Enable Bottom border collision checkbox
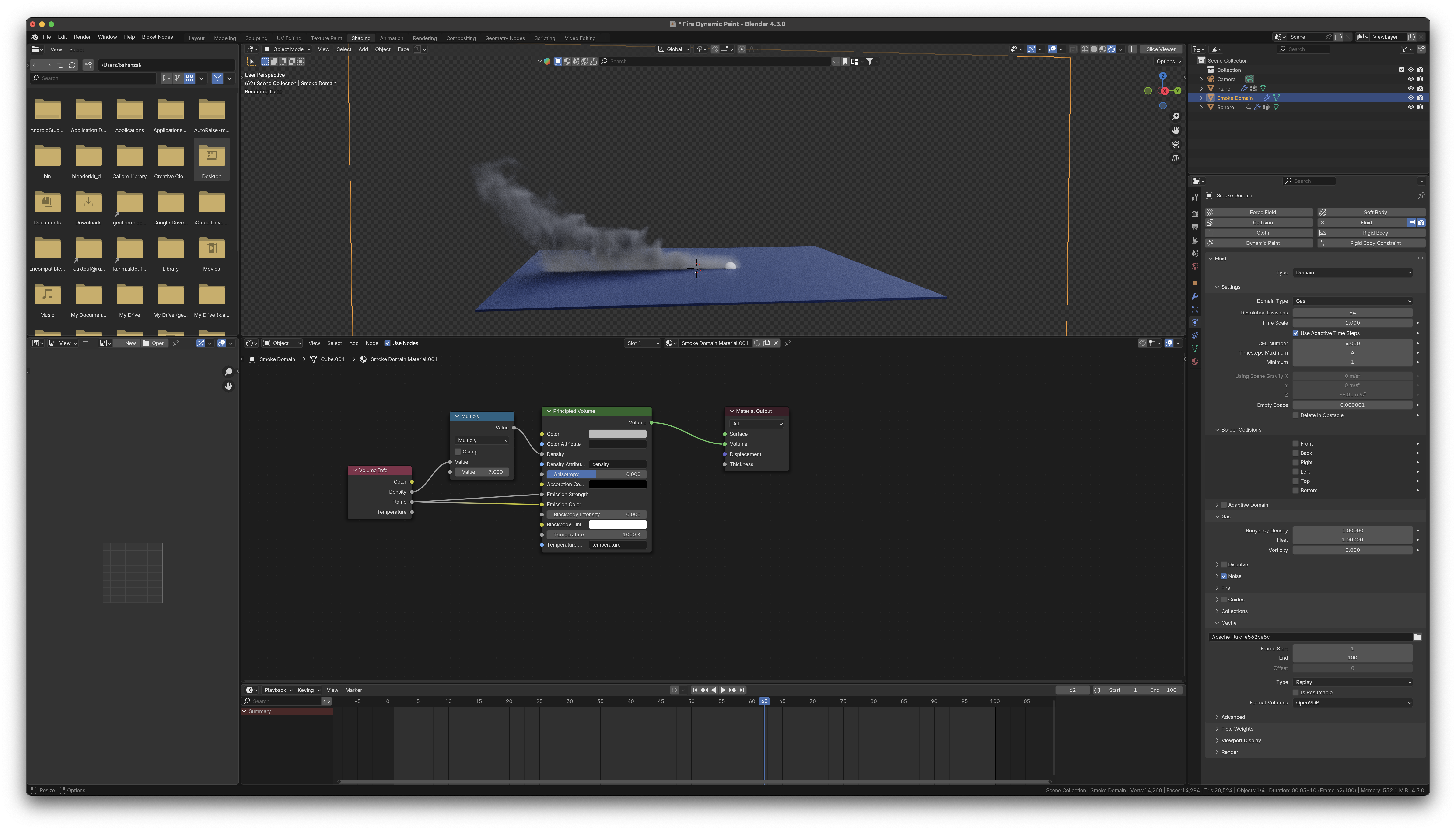 (x=1296, y=490)
